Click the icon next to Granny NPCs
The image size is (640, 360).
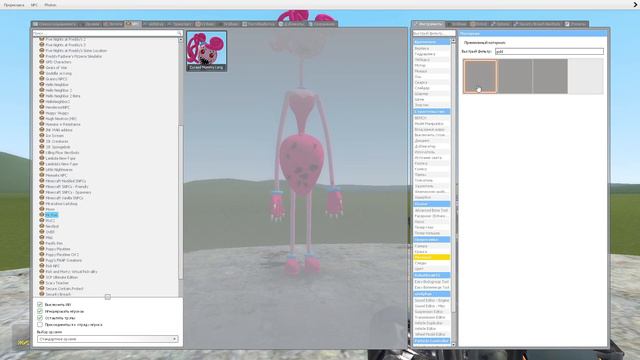pos(42,79)
